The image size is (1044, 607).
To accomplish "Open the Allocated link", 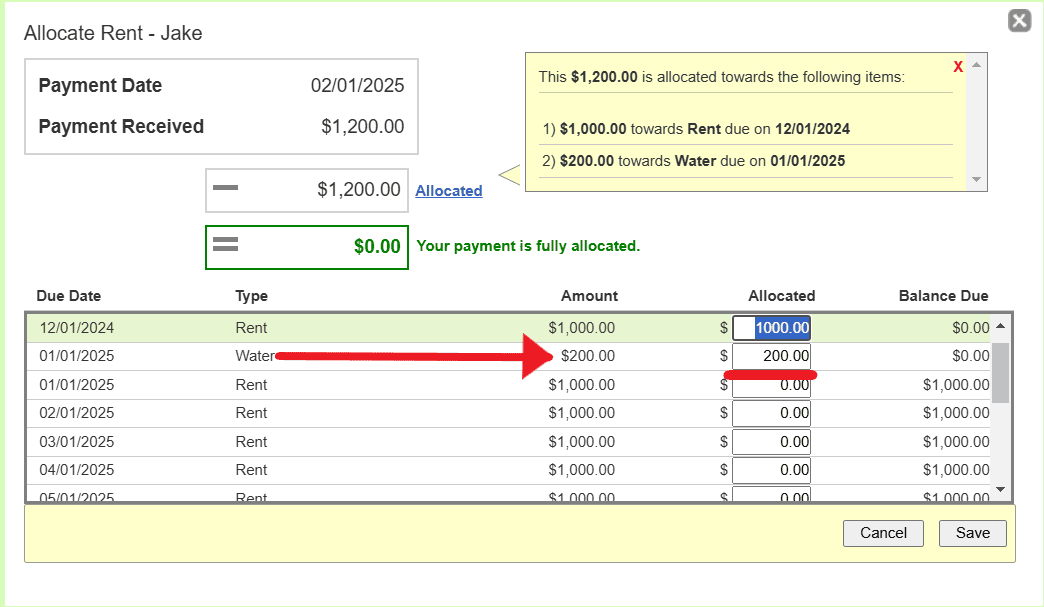I will pyautogui.click(x=449, y=191).
